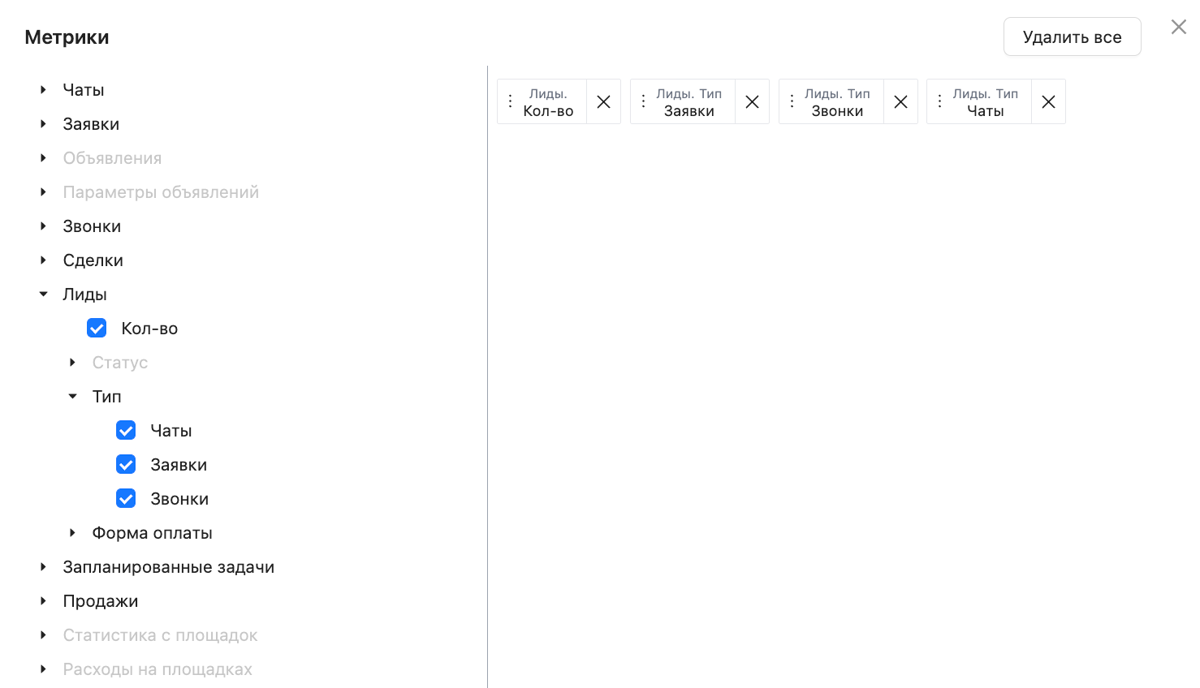Expand the Сделки category arrow
Viewport: 1200px width, 688px height.
click(43, 260)
